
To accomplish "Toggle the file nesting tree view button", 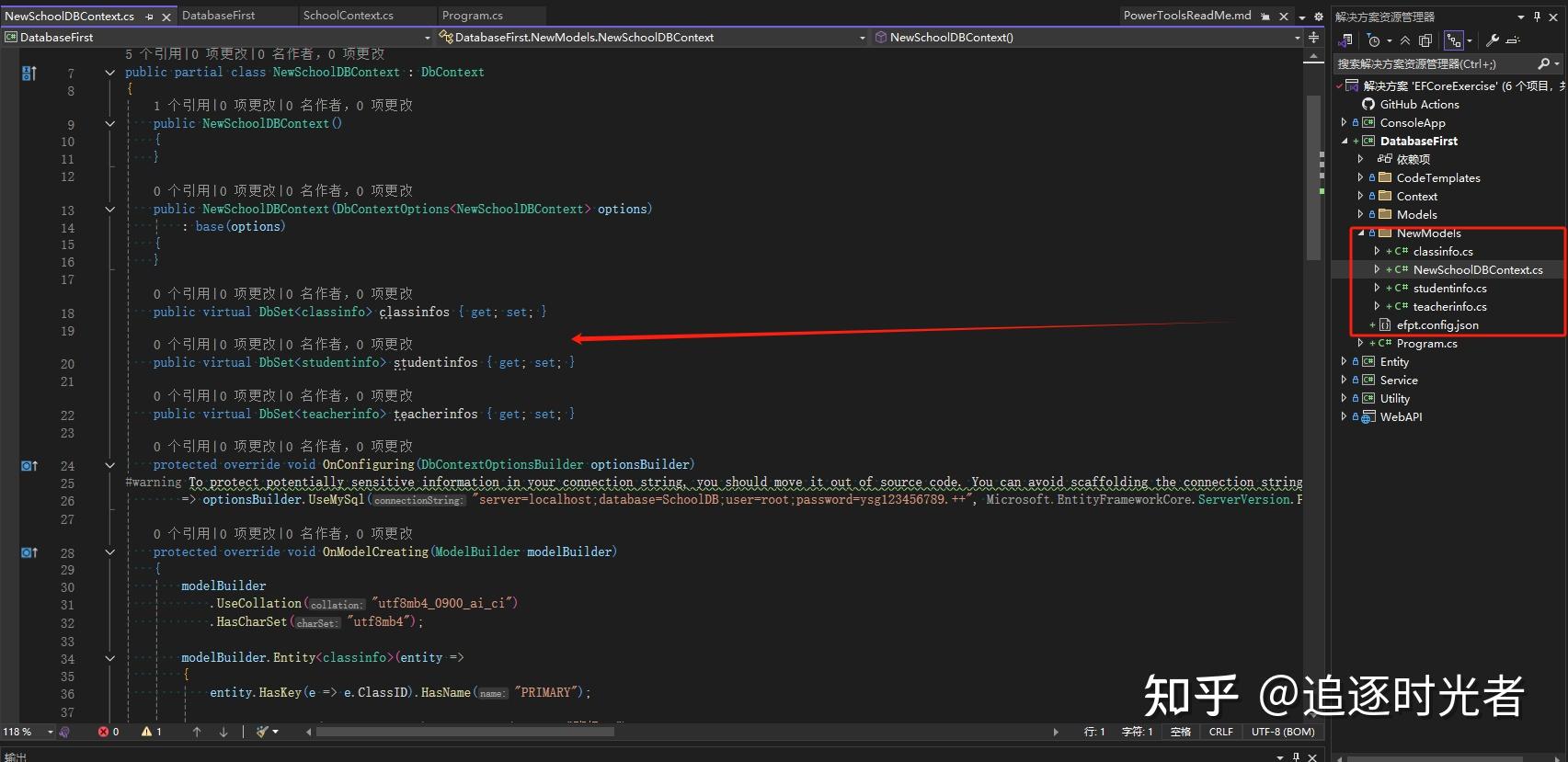I will click(x=1454, y=40).
